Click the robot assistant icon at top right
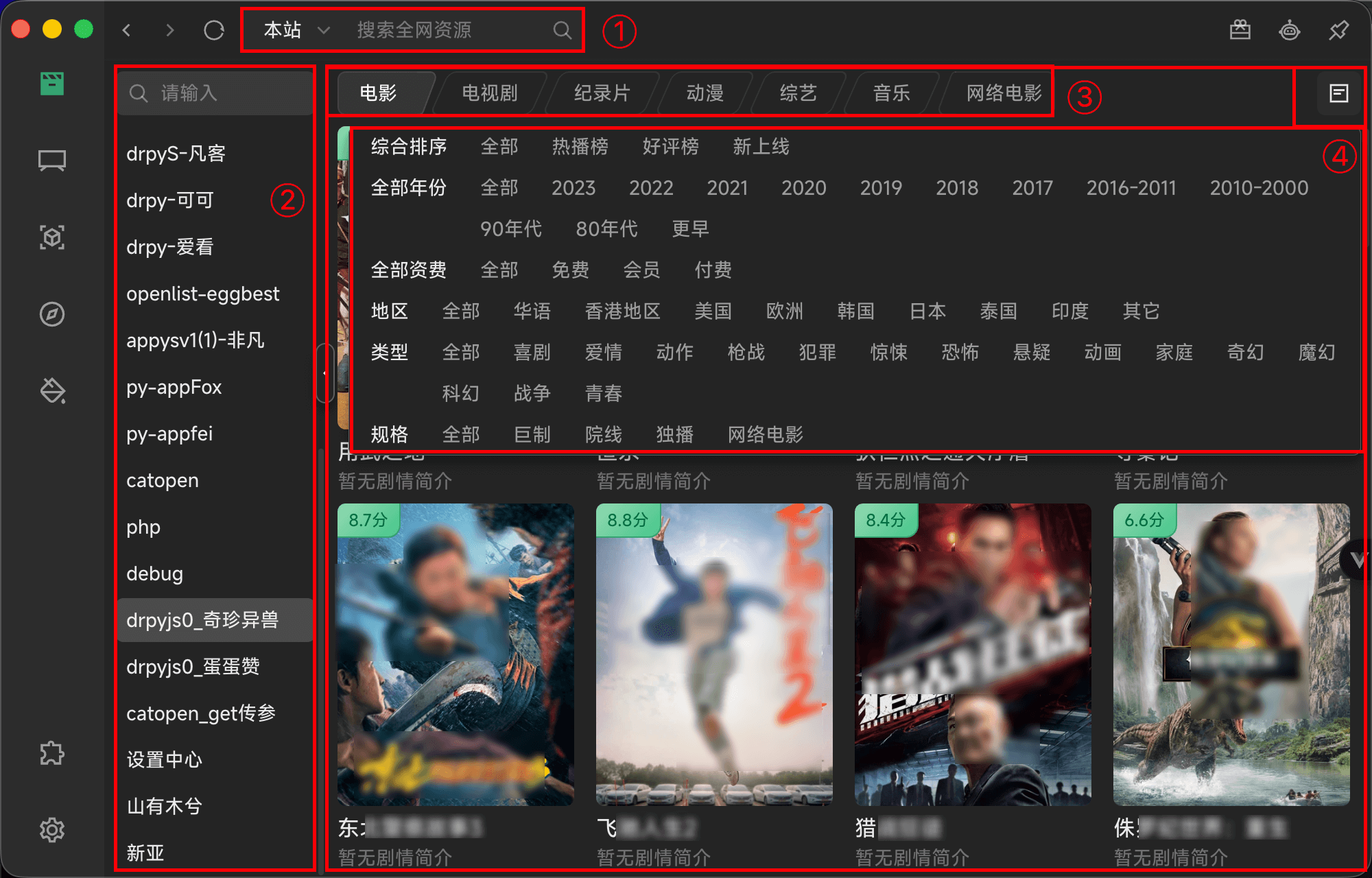The image size is (1372, 878). point(1288,30)
